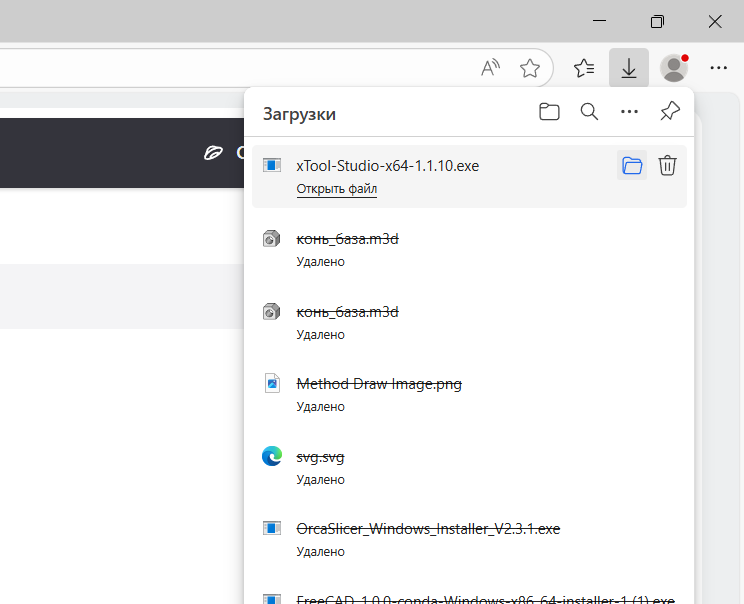
Task: Click the xTool-Studio exe file icon
Action: pos(272,165)
